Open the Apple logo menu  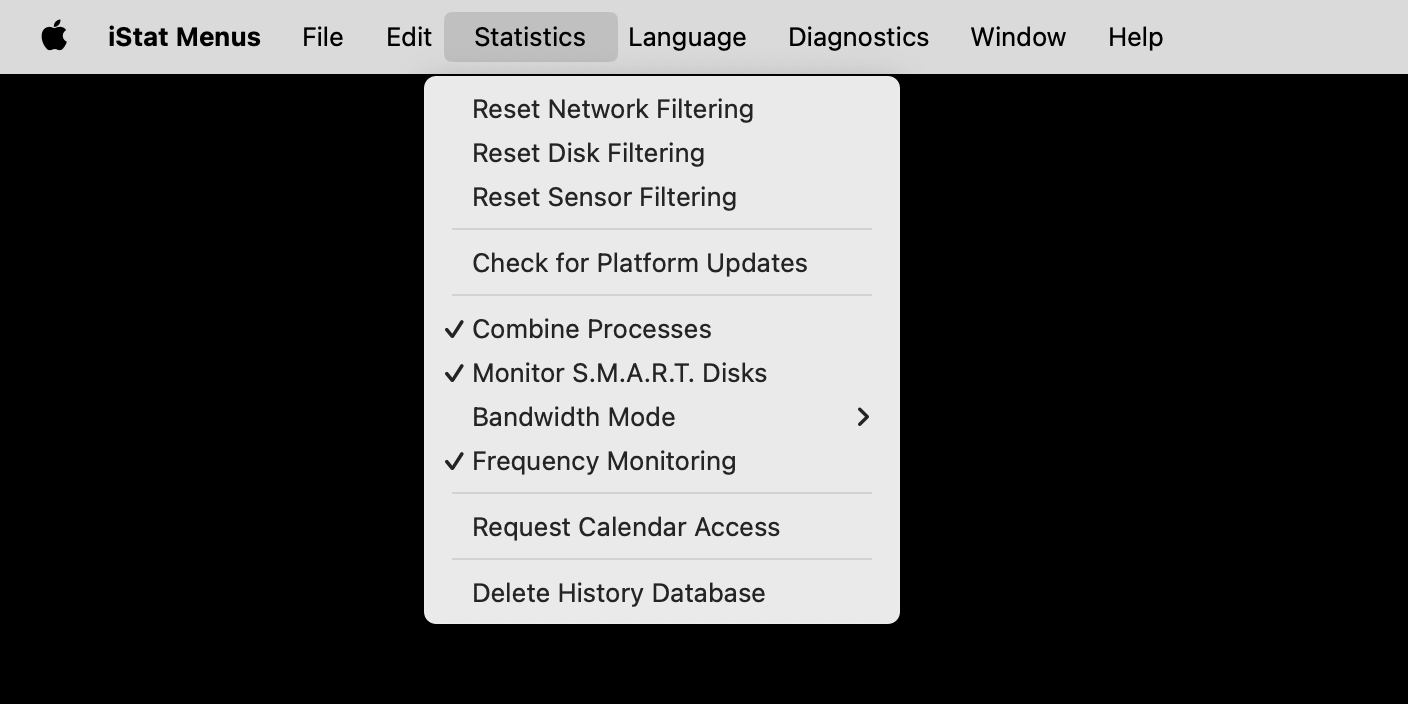[x=54, y=37]
